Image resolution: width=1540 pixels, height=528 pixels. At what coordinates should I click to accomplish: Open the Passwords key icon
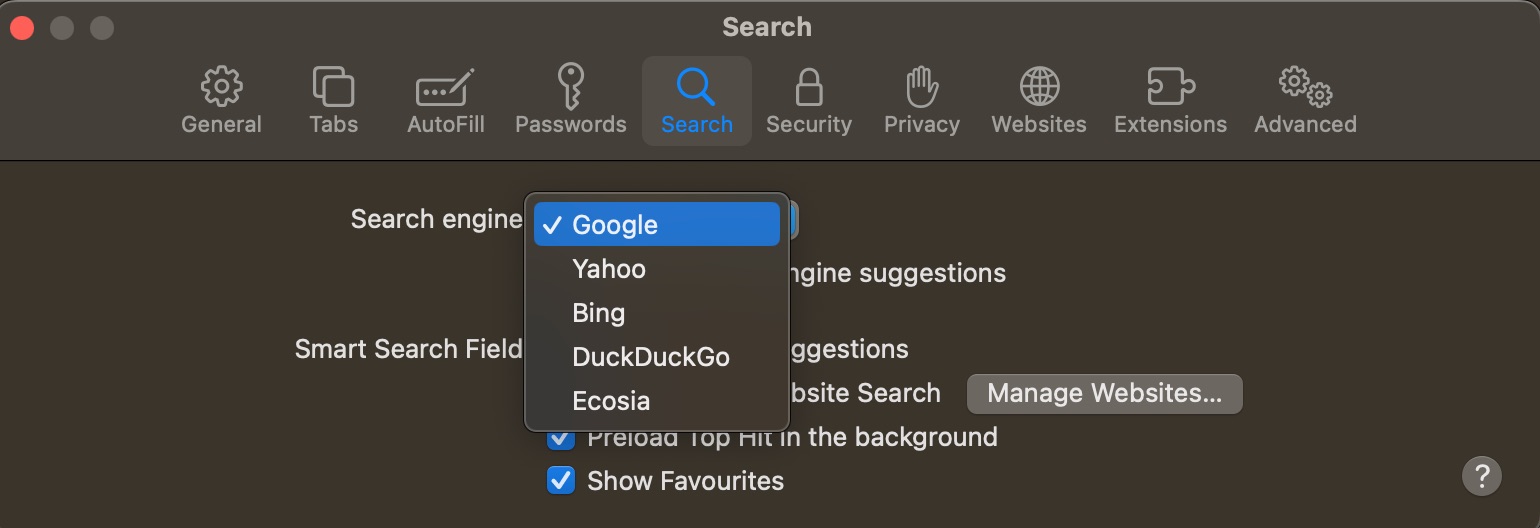pos(570,86)
